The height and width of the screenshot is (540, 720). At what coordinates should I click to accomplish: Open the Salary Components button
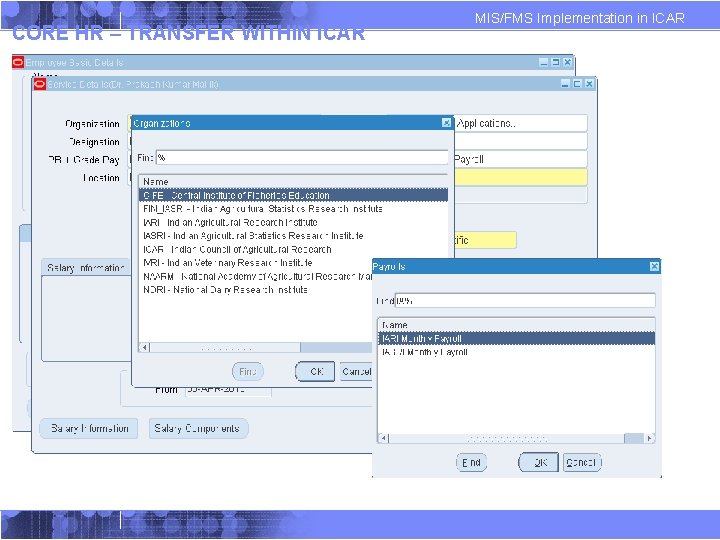point(198,428)
